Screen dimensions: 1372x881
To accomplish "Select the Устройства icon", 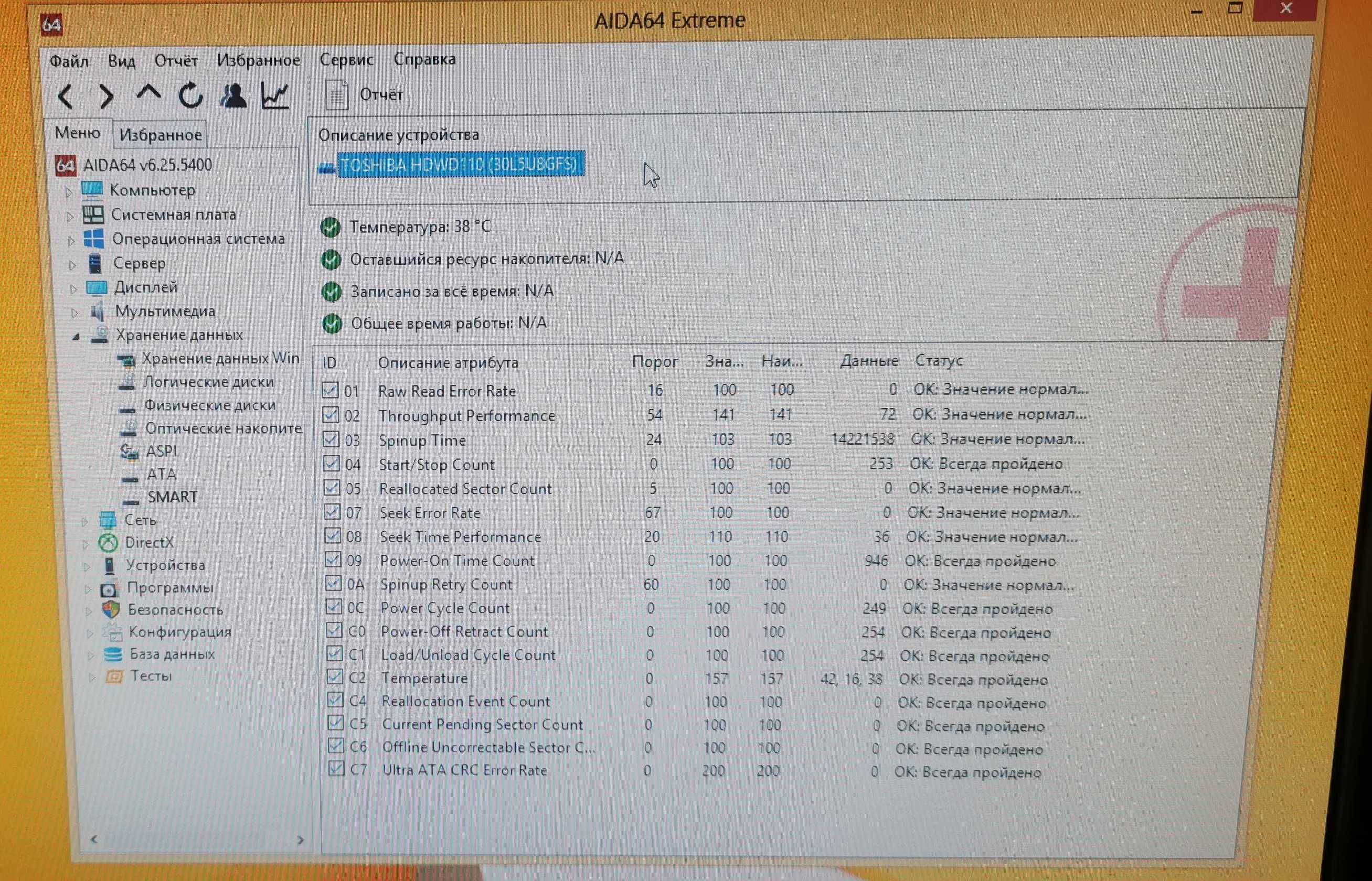I will pyautogui.click(x=109, y=565).
